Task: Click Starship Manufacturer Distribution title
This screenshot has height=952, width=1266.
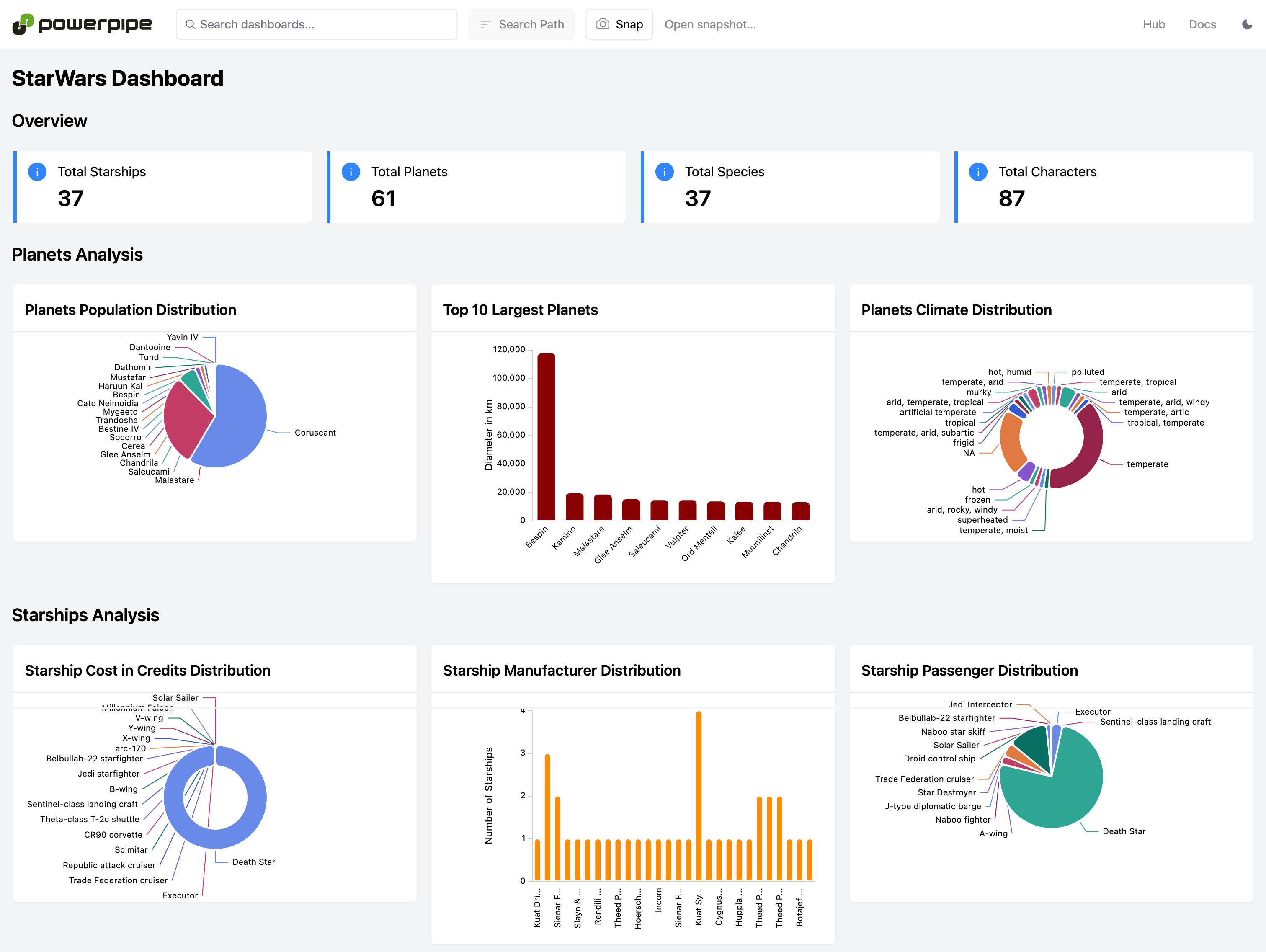Action: 562,671
